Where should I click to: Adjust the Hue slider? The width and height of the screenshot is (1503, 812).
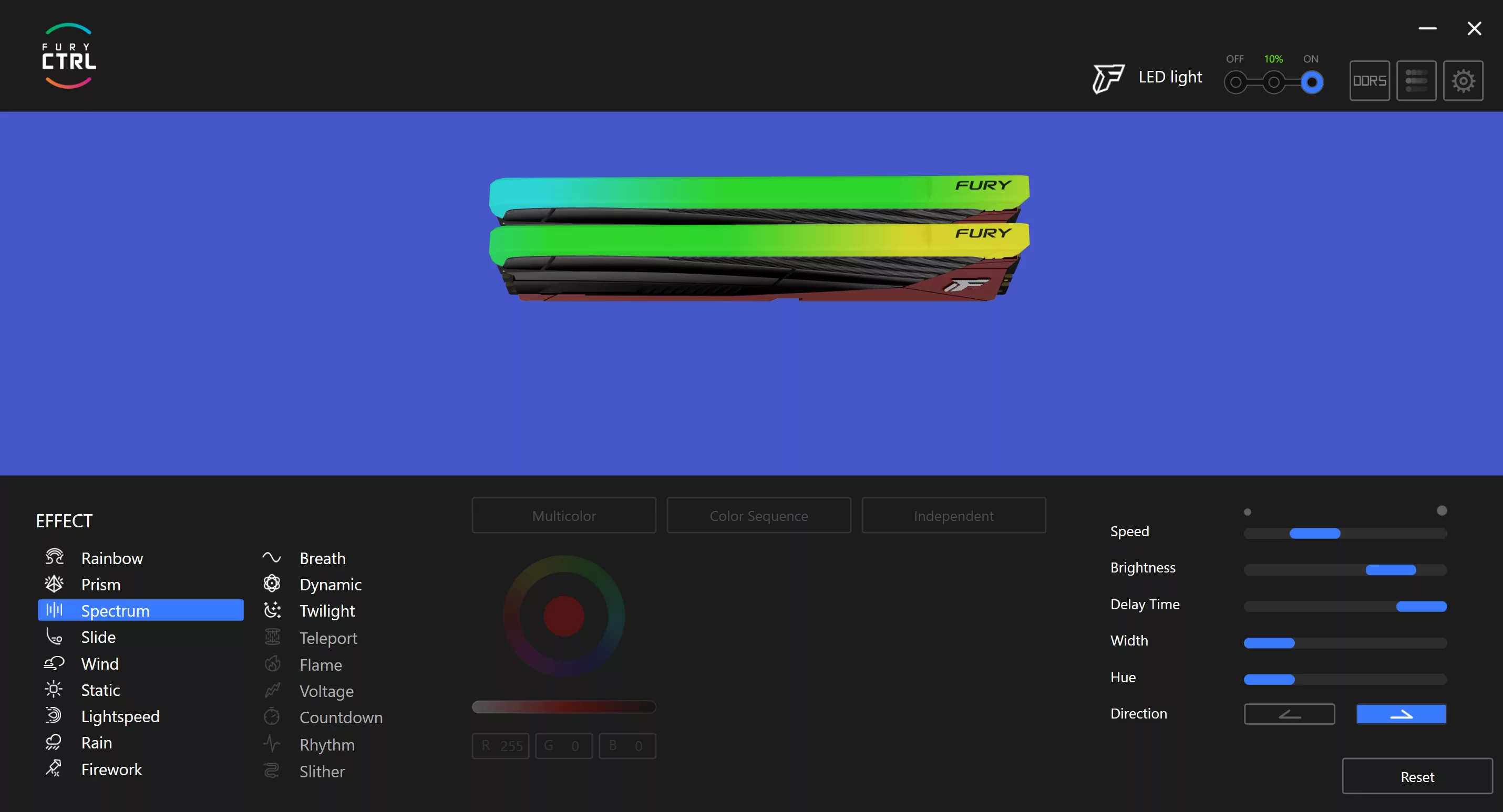(x=1345, y=680)
